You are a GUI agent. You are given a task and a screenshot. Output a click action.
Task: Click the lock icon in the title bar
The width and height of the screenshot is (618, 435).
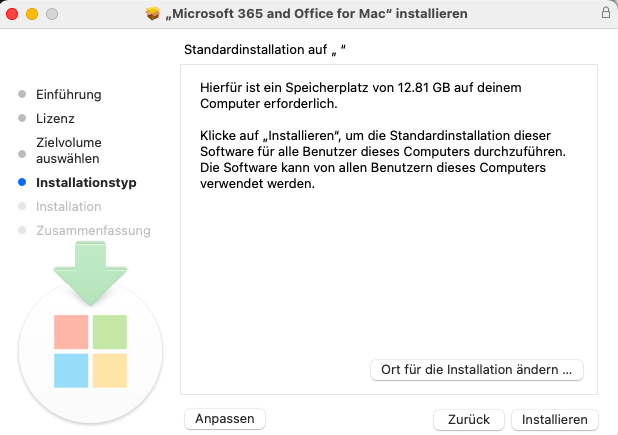tap(605, 14)
